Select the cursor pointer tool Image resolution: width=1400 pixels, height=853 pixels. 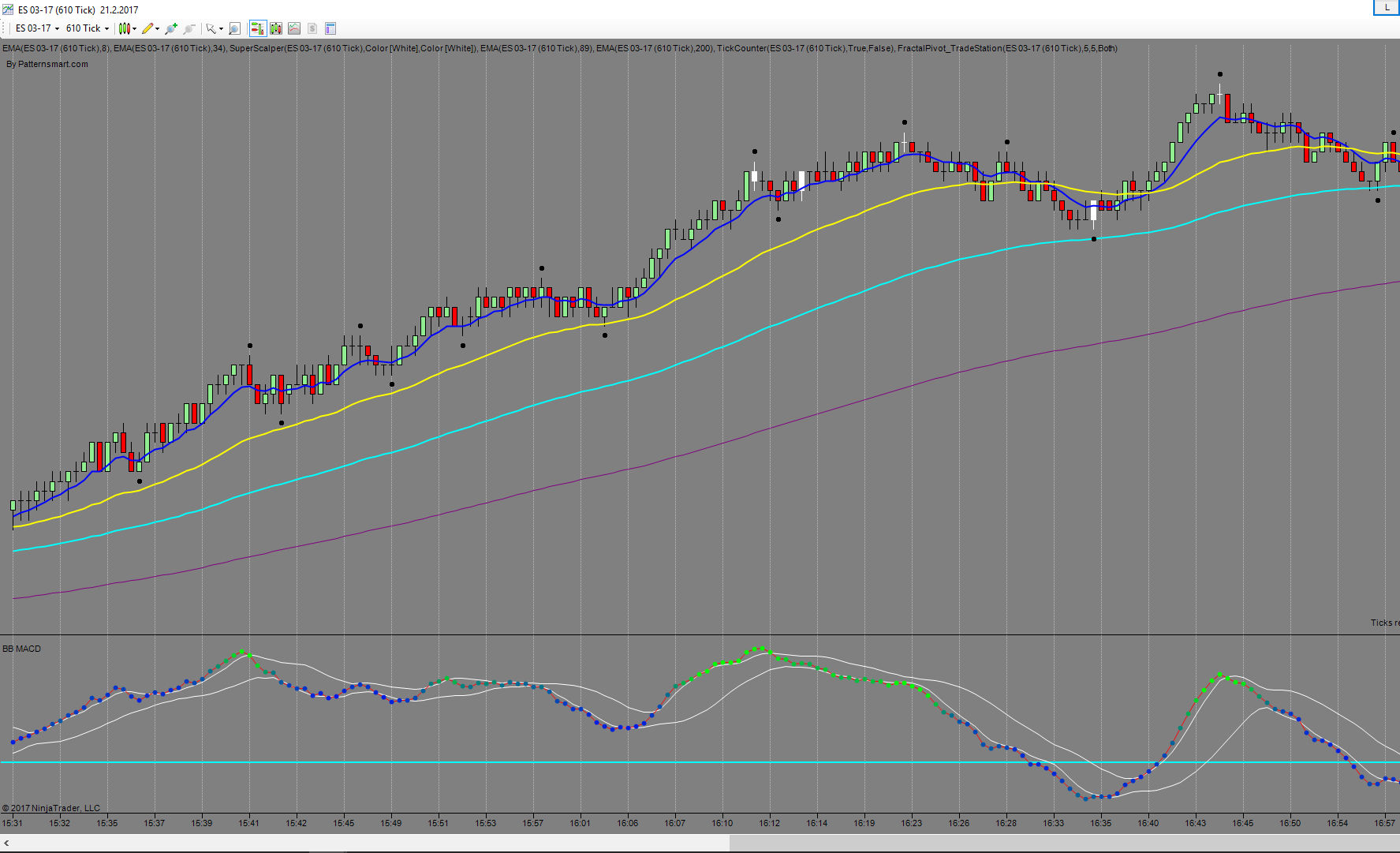coord(211,28)
